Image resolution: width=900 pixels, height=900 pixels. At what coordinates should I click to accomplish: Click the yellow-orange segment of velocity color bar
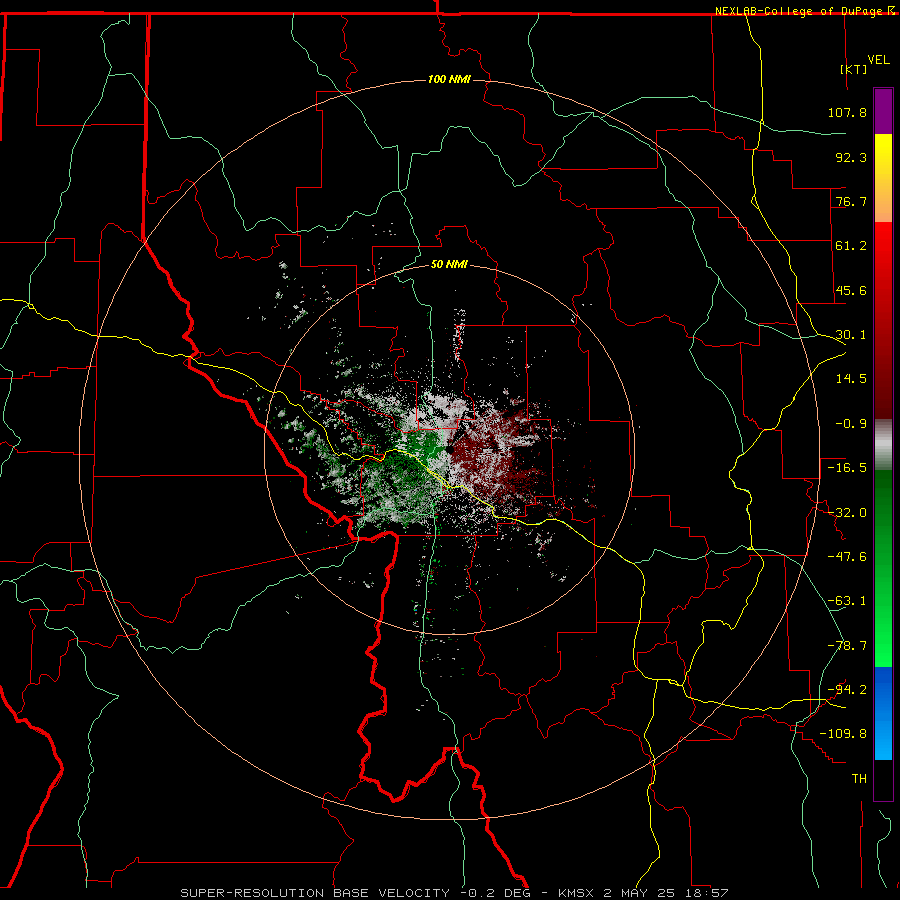point(883,178)
